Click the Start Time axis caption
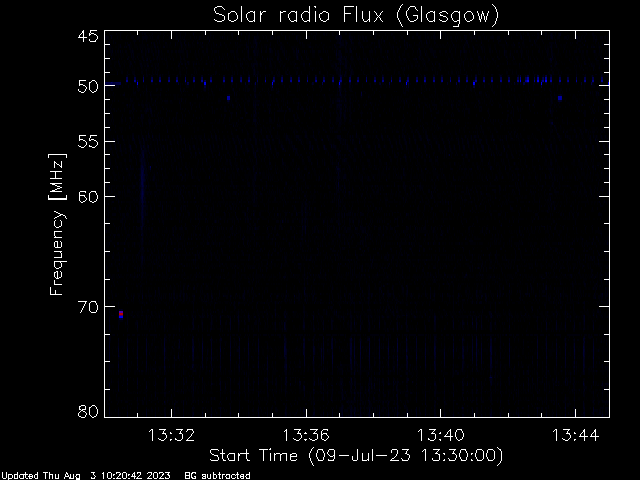 [356, 456]
